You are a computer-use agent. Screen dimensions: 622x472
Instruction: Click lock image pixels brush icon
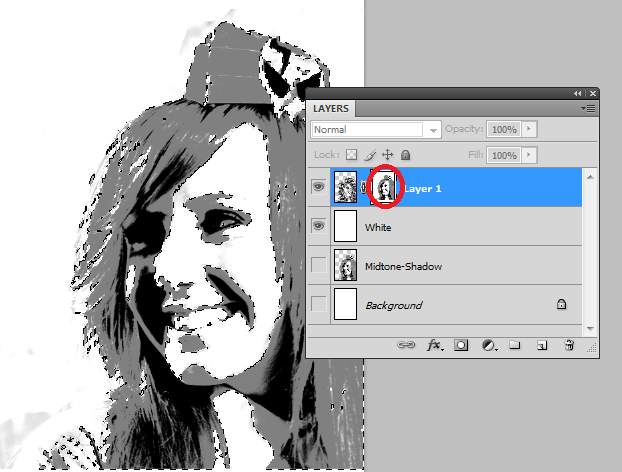coord(369,156)
